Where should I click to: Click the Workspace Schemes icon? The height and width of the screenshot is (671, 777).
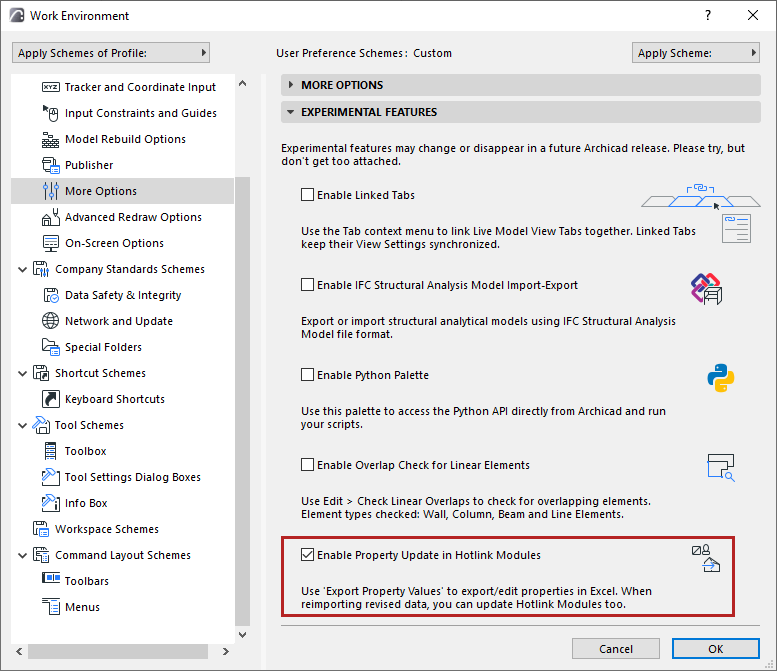[x=41, y=529]
